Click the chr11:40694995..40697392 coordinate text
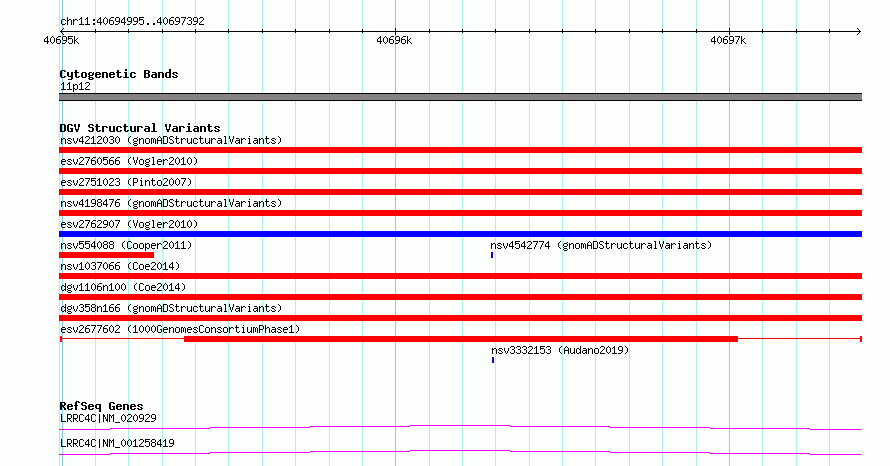The width and height of the screenshot is (890, 466). 132,21
